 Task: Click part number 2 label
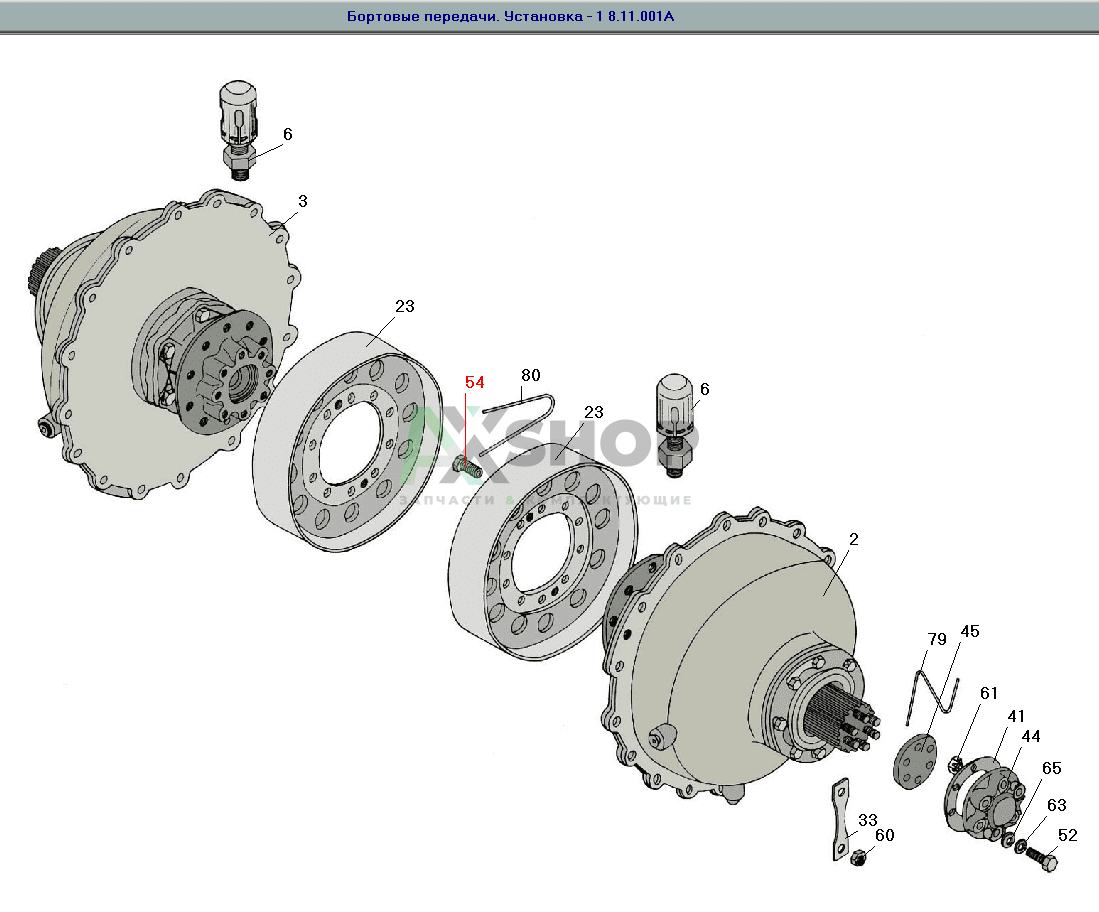(x=853, y=539)
